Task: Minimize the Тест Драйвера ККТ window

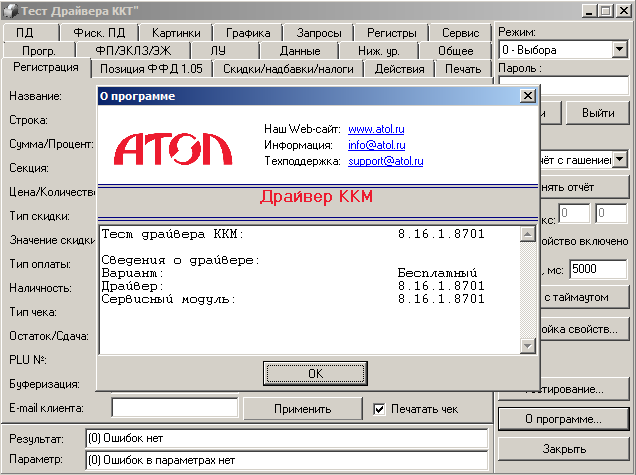Action: [589, 11]
